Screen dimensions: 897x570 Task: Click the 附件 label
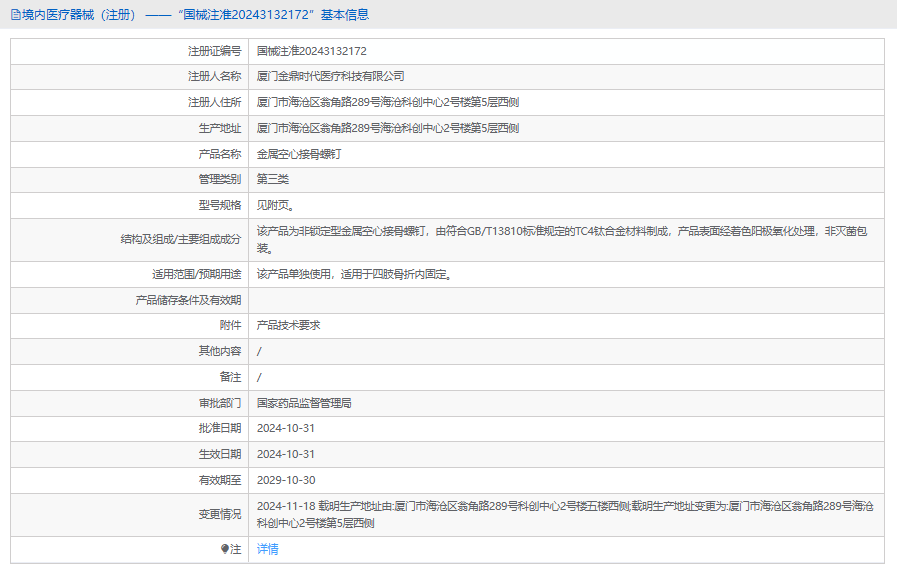(x=231, y=326)
